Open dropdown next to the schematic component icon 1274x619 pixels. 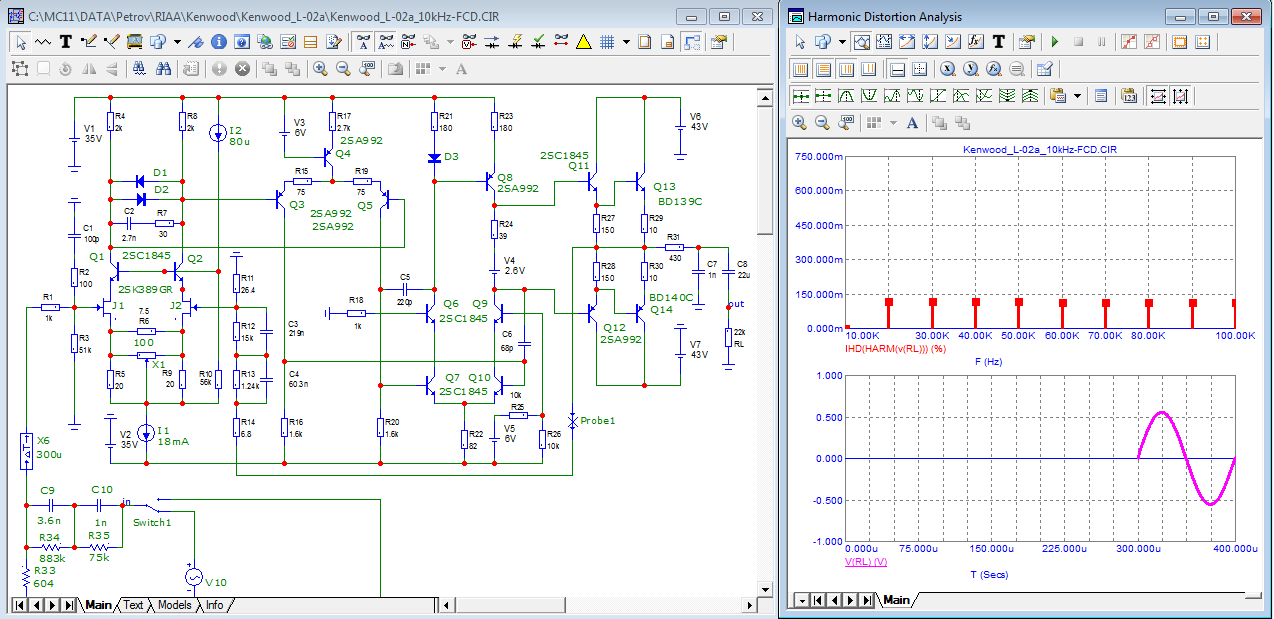[177, 42]
